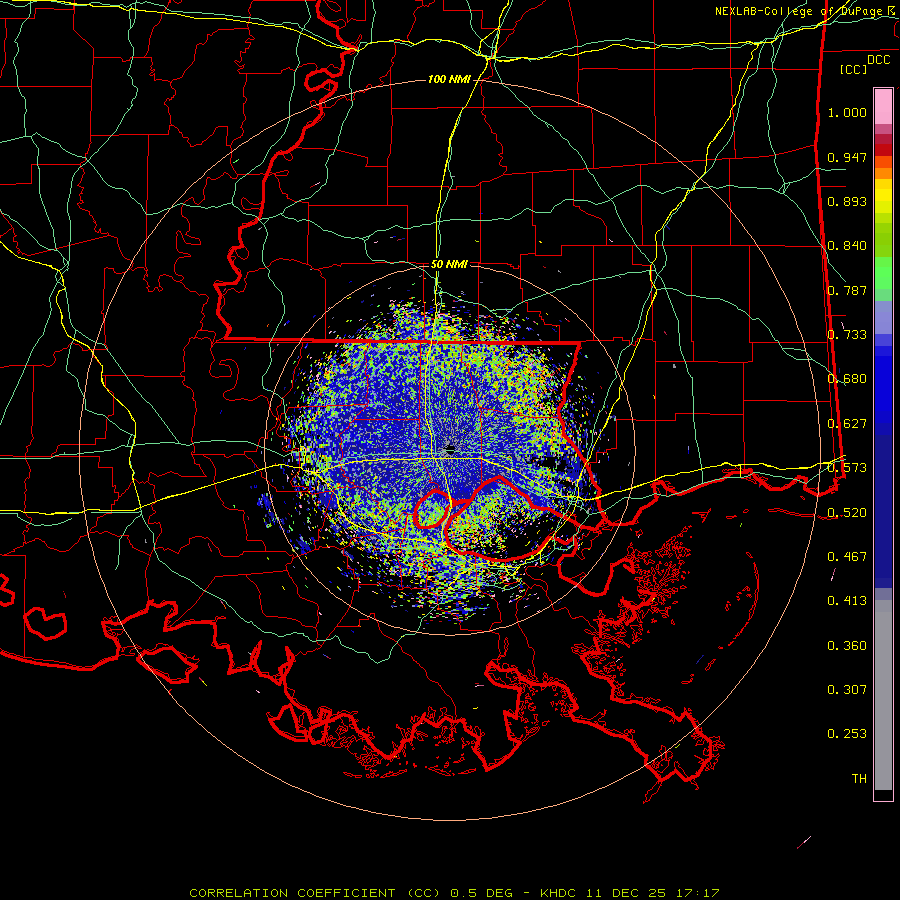This screenshot has width=900, height=900.
Task: Click the 0.520 scale value
Action: [x=847, y=513]
